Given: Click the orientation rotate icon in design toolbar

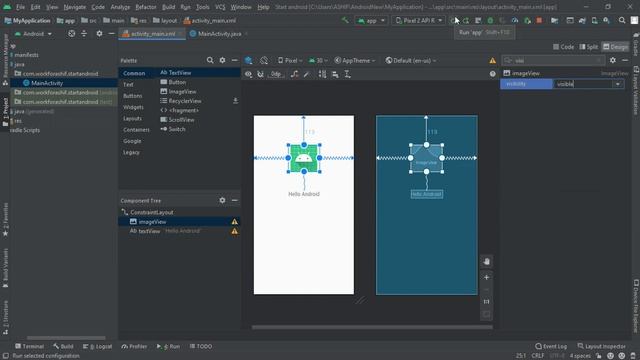Looking at the screenshot, I should [264, 60].
